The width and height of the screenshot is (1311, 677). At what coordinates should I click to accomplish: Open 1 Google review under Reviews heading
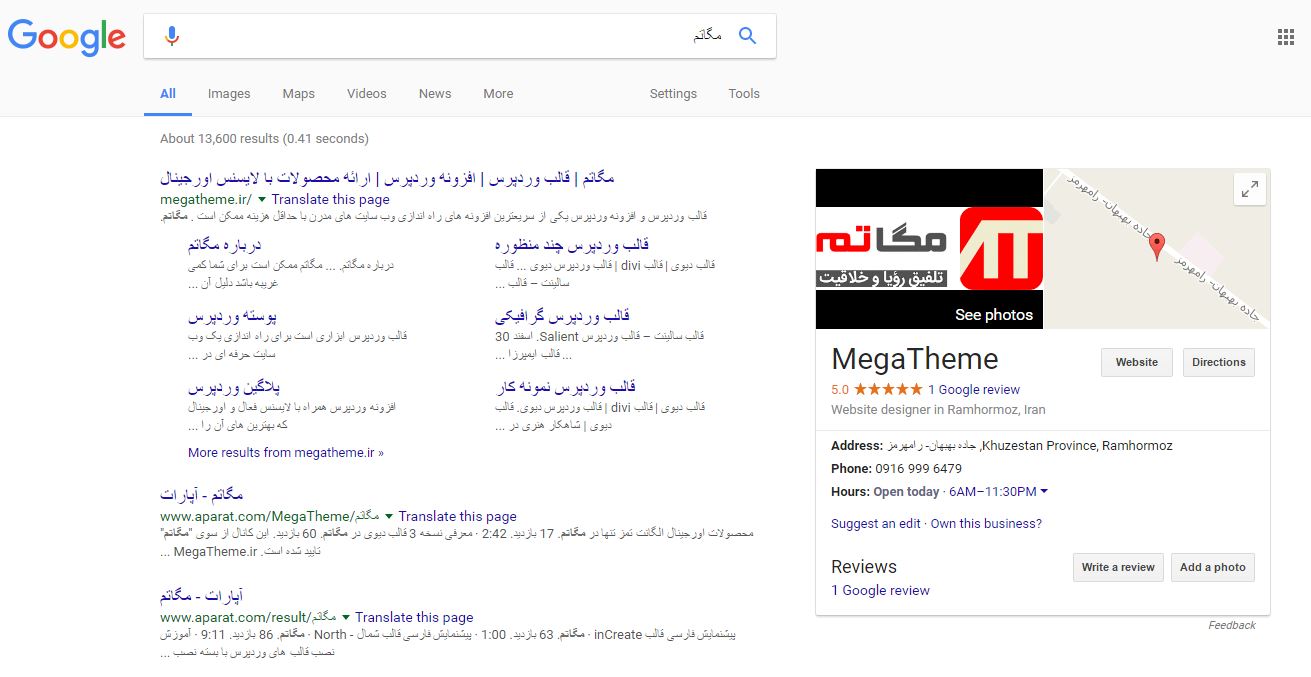(x=880, y=591)
